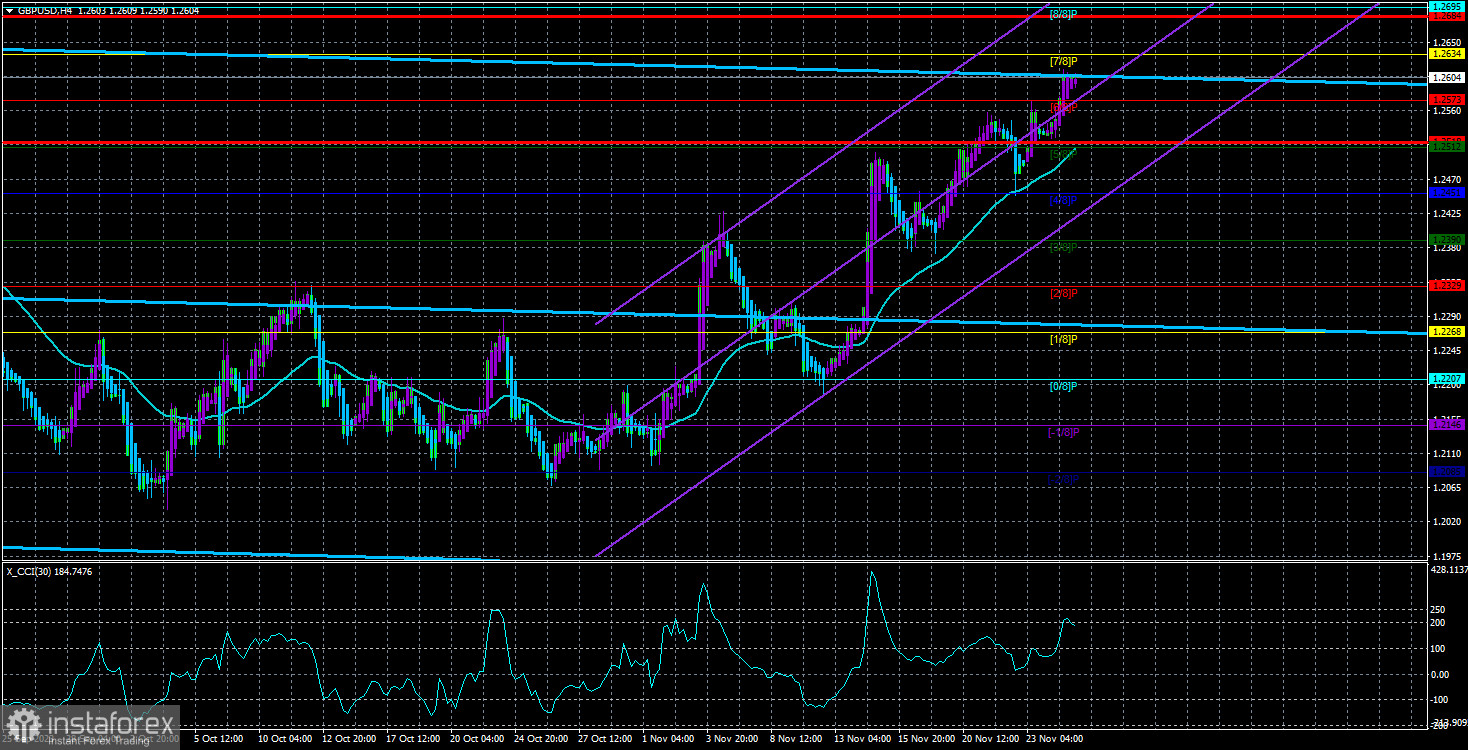Click the 250 value on CCI scale

[1436, 609]
